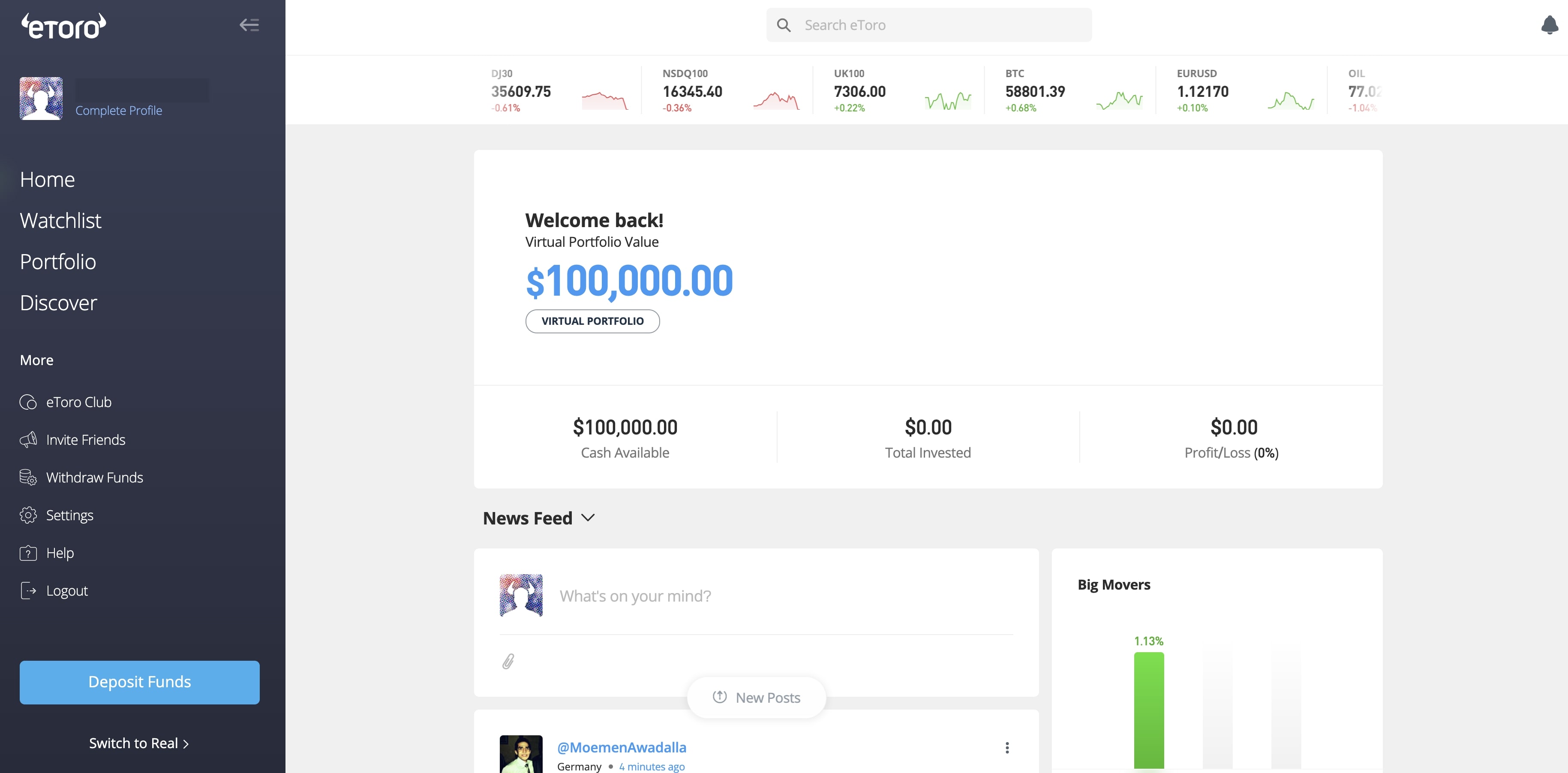Click the sidebar profile avatar
The width and height of the screenshot is (1568, 773).
[41, 98]
